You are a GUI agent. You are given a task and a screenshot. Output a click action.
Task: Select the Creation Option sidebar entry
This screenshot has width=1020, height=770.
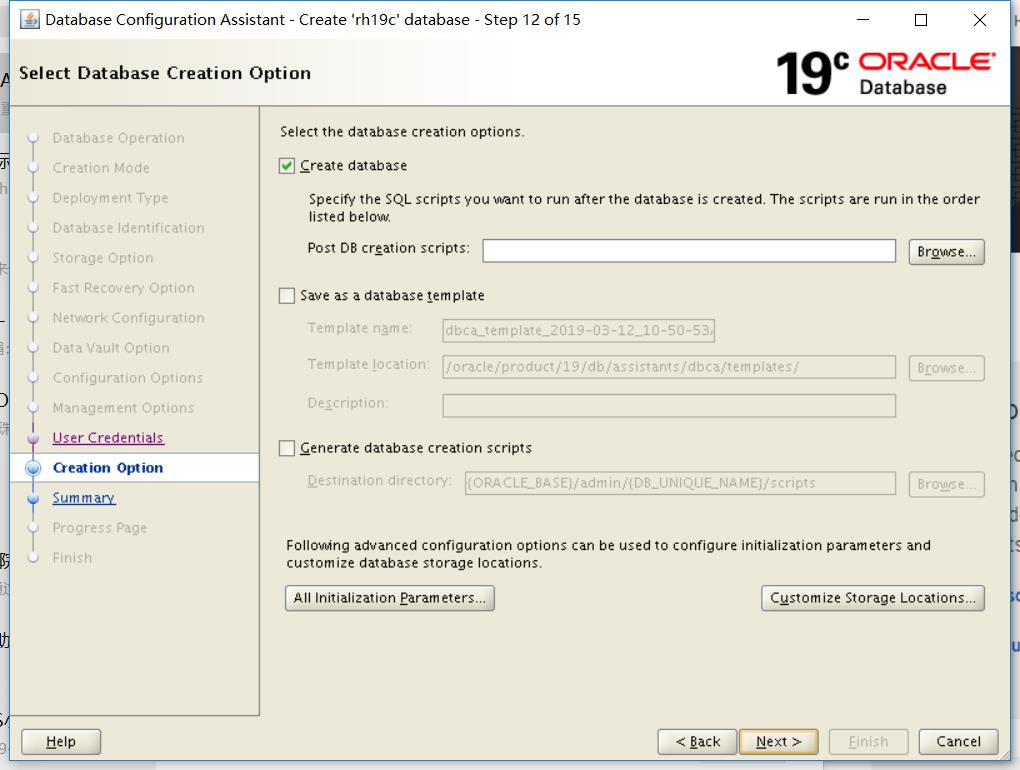click(x=107, y=467)
